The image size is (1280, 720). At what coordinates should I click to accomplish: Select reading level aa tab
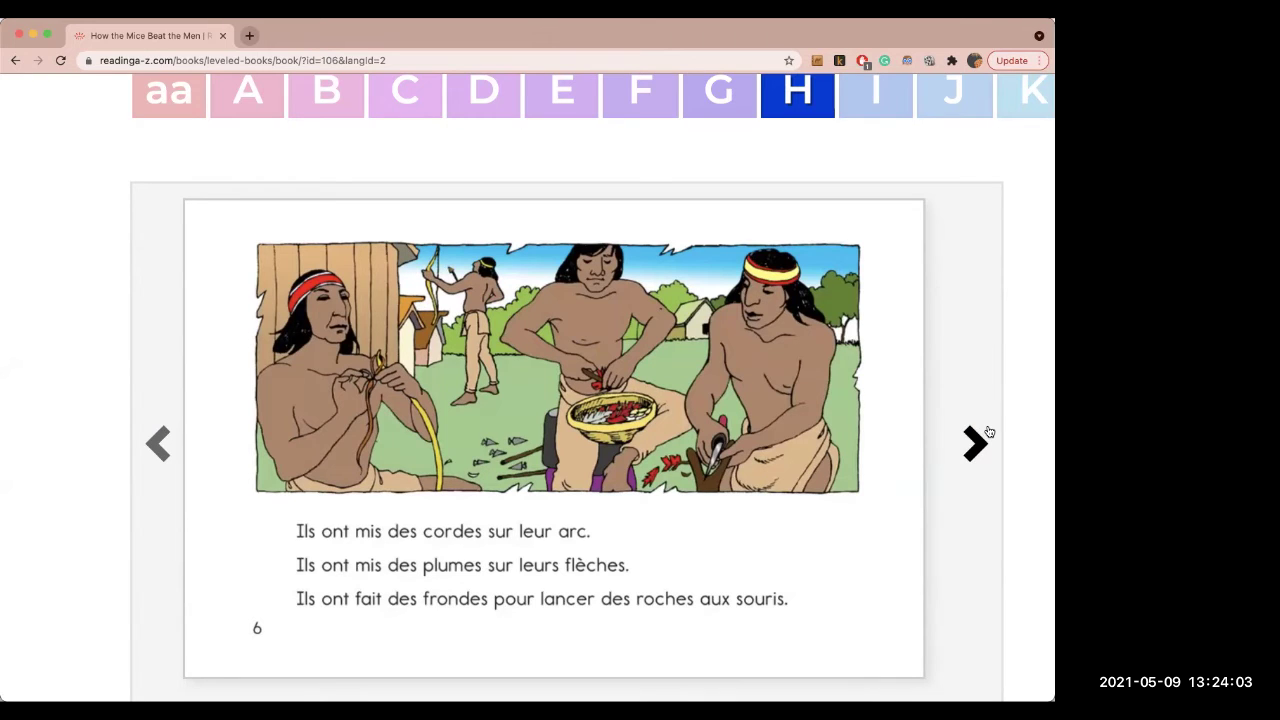(x=169, y=94)
